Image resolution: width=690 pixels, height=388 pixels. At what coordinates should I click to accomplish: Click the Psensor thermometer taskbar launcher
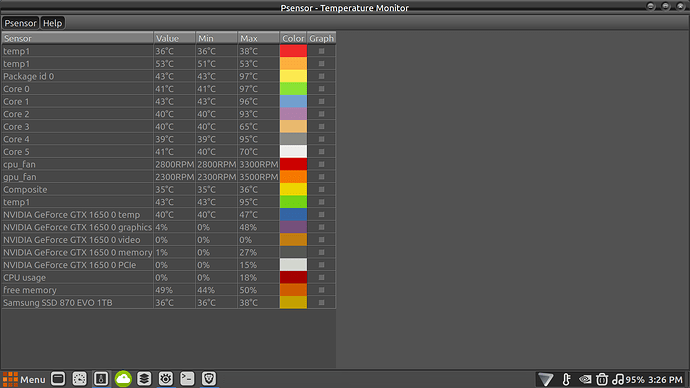[x=101, y=379]
